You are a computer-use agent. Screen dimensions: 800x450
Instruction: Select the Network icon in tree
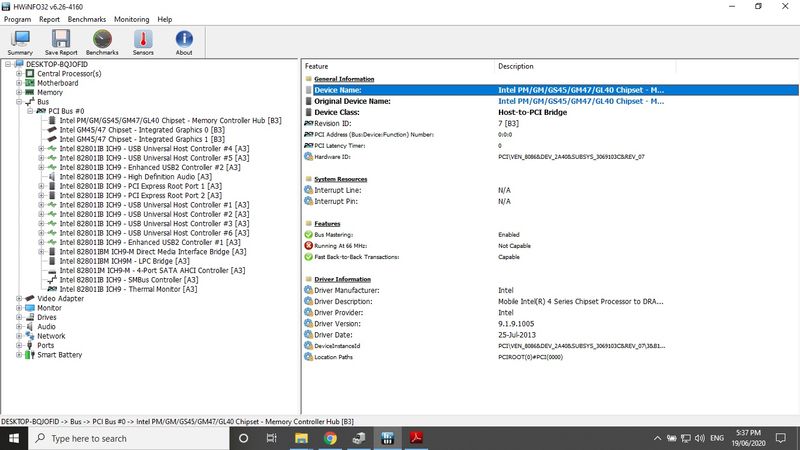click(x=30, y=336)
